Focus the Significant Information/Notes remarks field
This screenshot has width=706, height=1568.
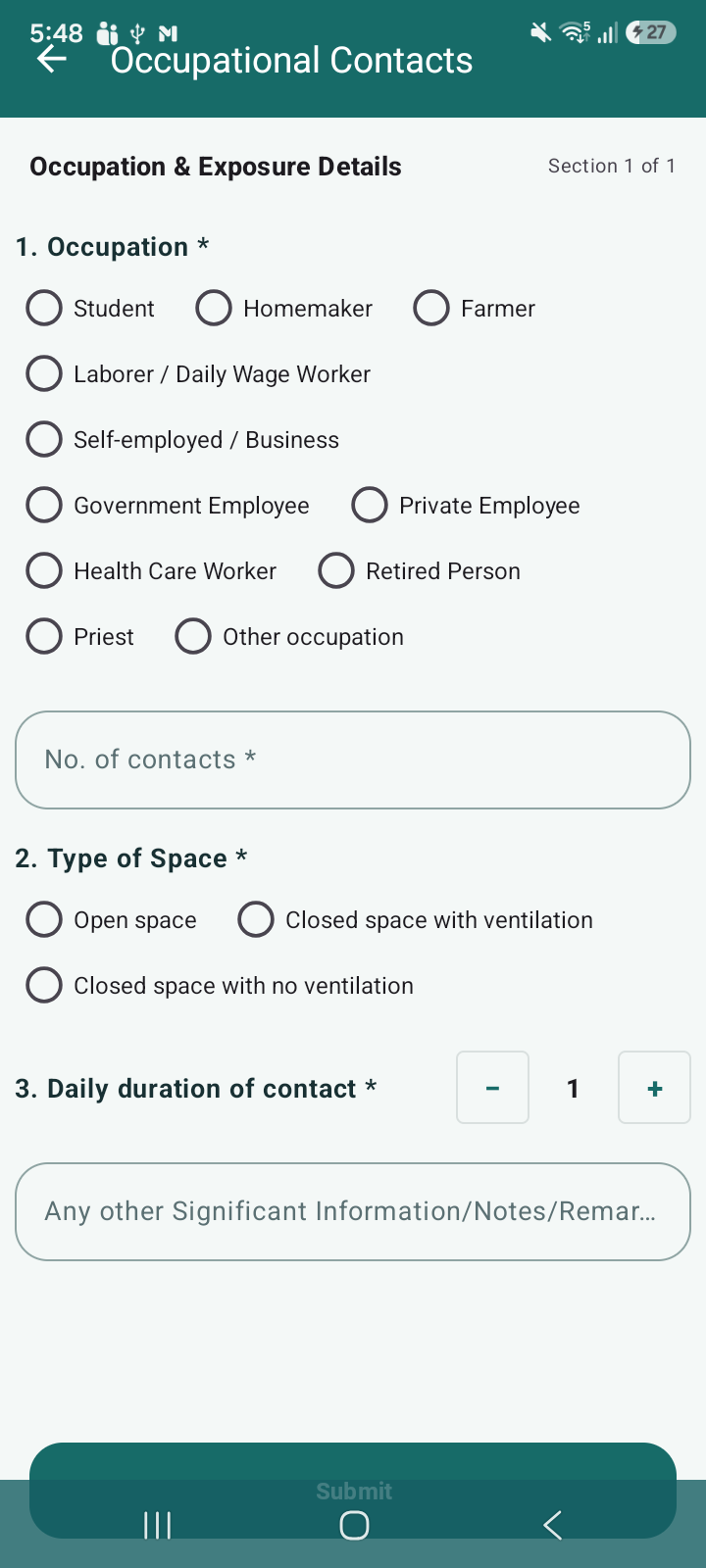click(x=353, y=1211)
